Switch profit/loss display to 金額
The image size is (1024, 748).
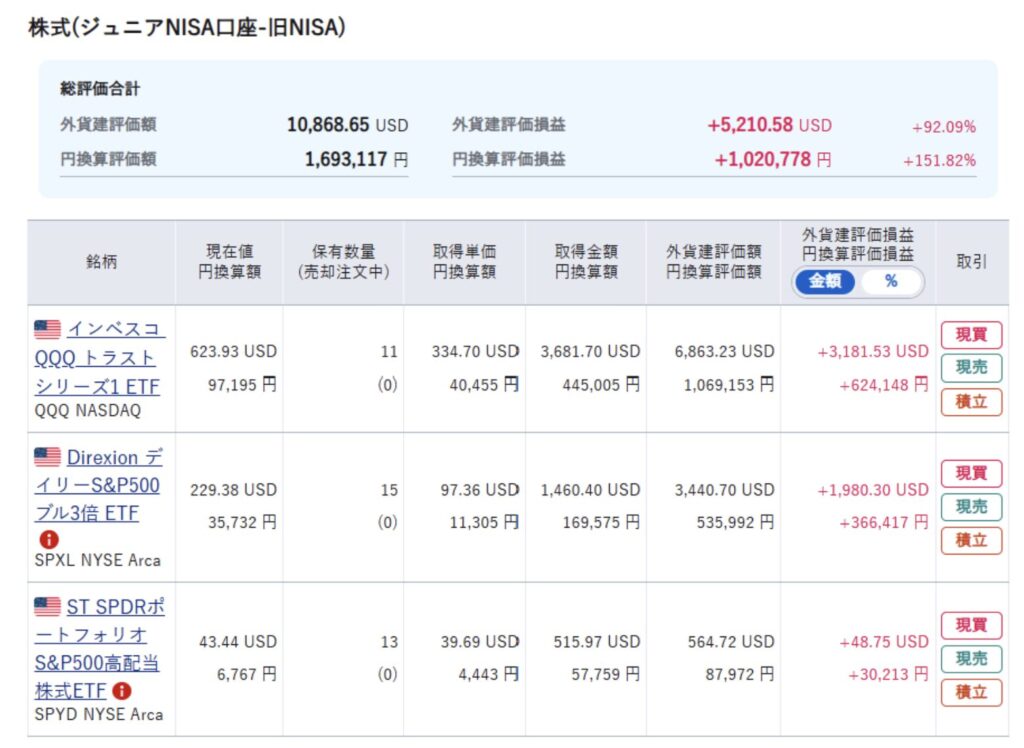pos(825,282)
